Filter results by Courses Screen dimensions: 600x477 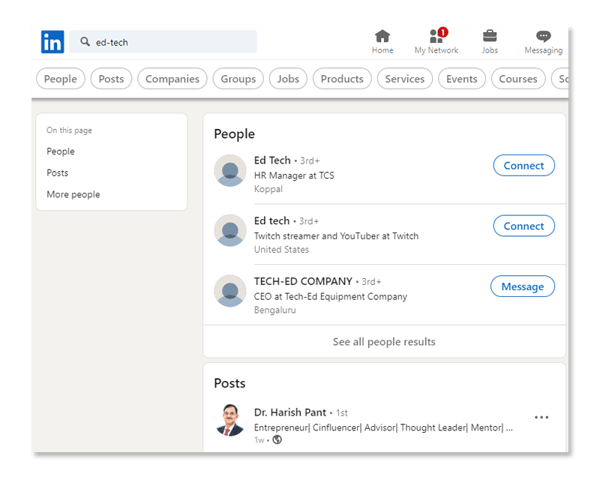pyautogui.click(x=518, y=79)
